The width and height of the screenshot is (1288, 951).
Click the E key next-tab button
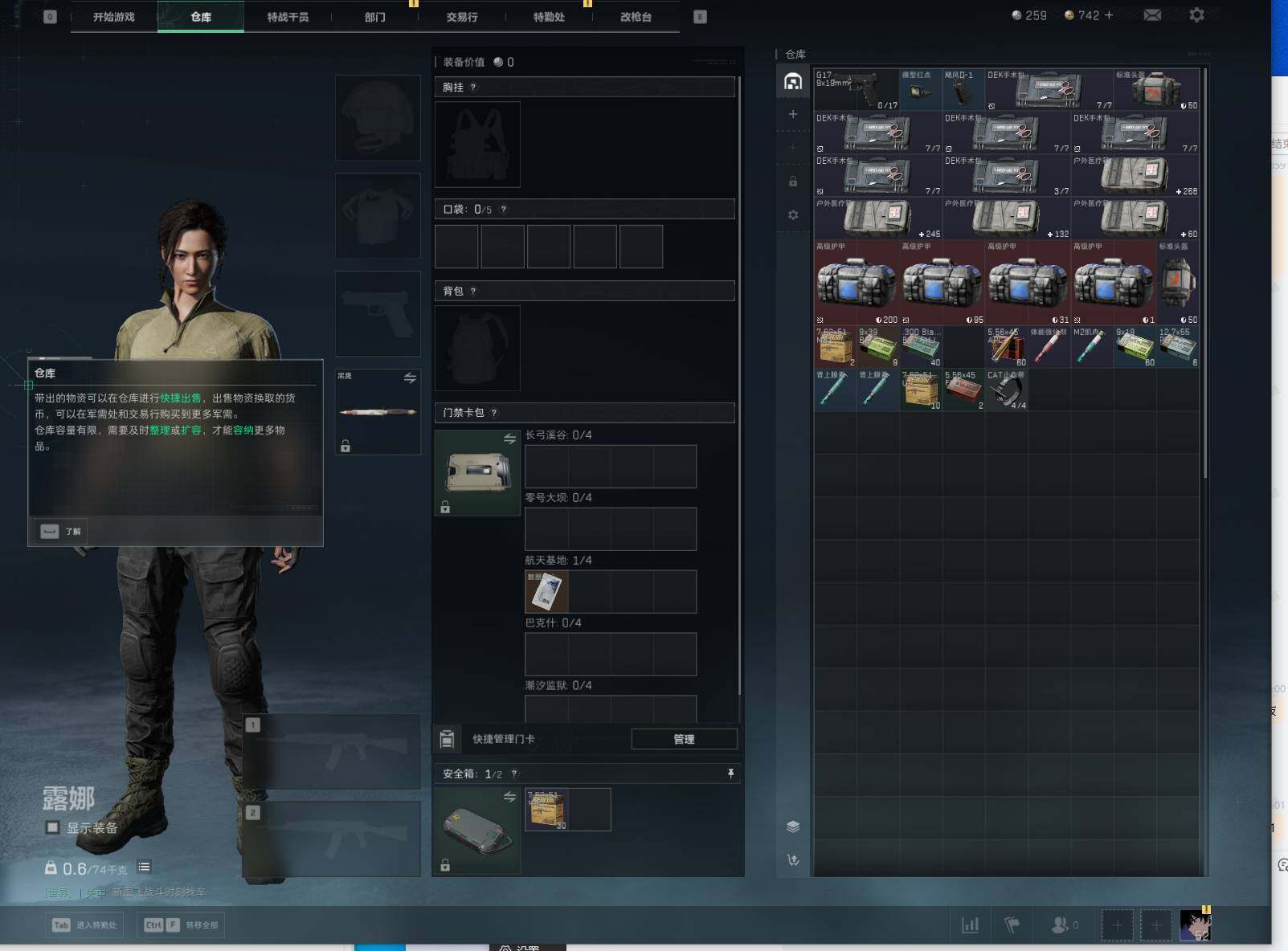click(700, 17)
